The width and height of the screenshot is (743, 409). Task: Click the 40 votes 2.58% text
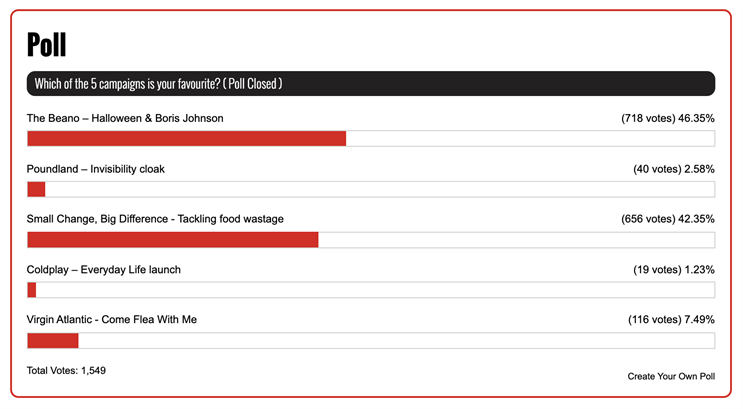(x=674, y=169)
